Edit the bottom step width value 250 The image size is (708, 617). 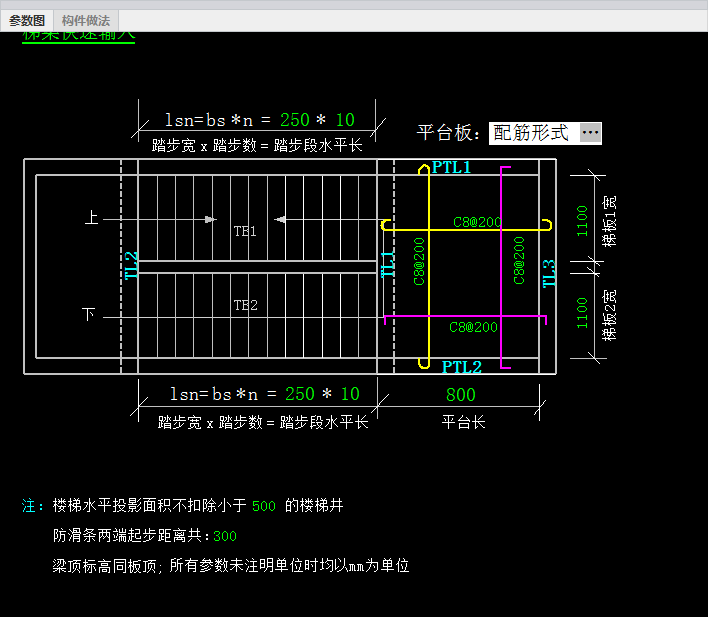[x=299, y=394]
